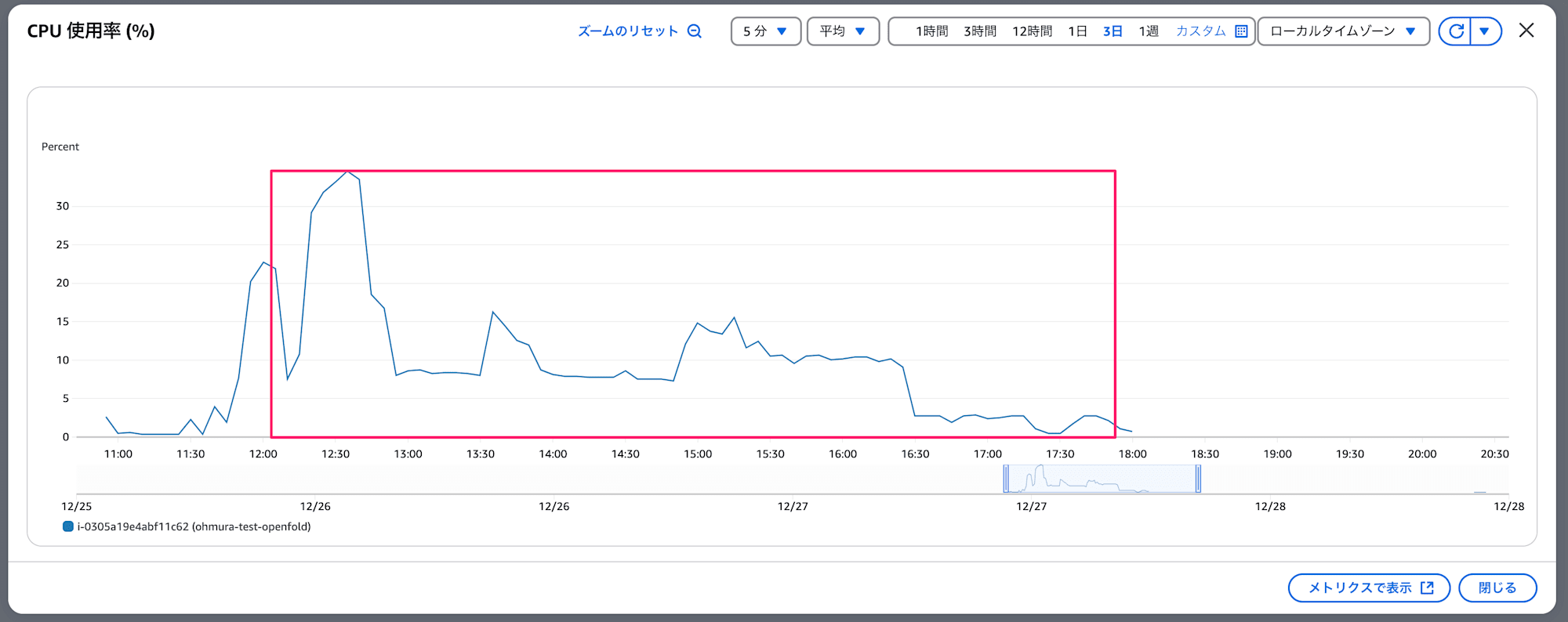Open the 5 分 period dropdown
Image resolution: width=1568 pixels, height=622 pixels.
click(x=766, y=31)
